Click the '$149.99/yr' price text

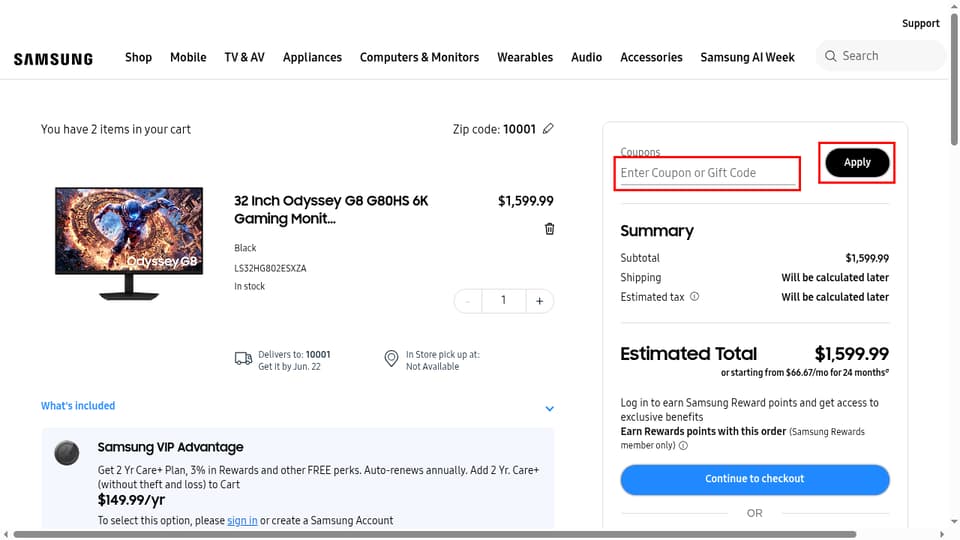pos(131,500)
